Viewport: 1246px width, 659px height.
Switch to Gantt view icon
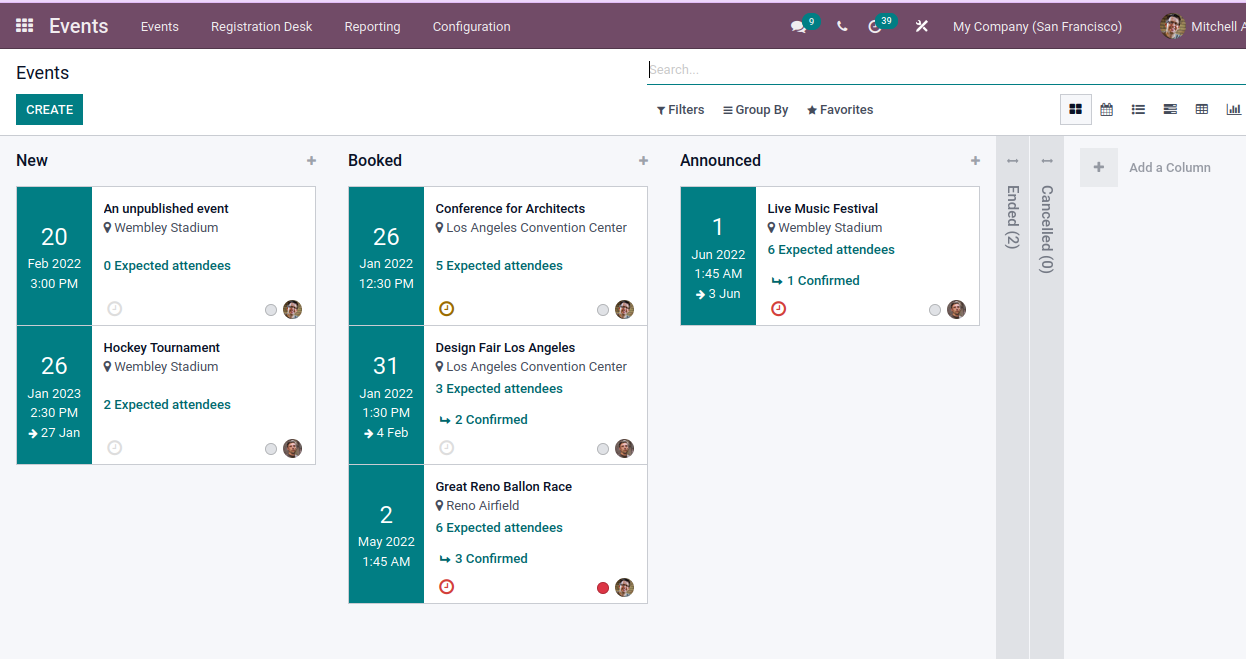pos(1170,110)
